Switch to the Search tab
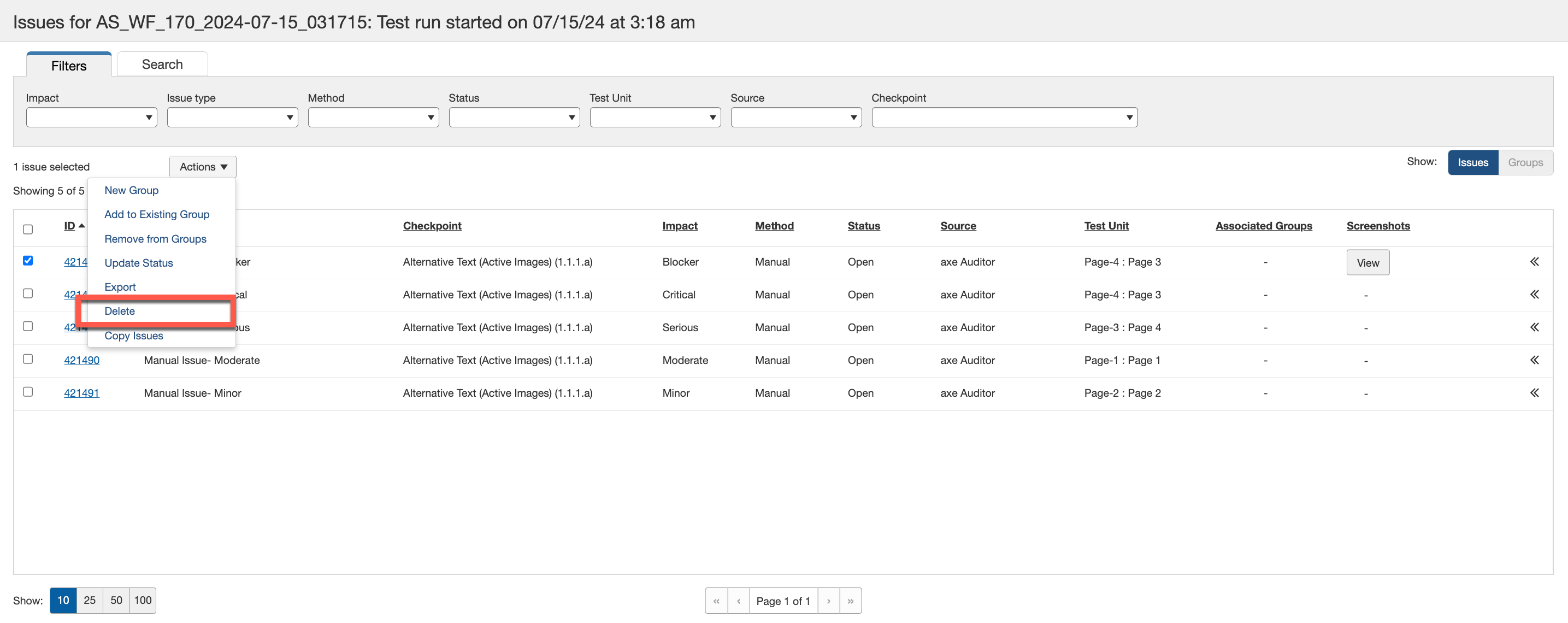Image resolution: width=1568 pixels, height=623 pixels. pos(162,64)
